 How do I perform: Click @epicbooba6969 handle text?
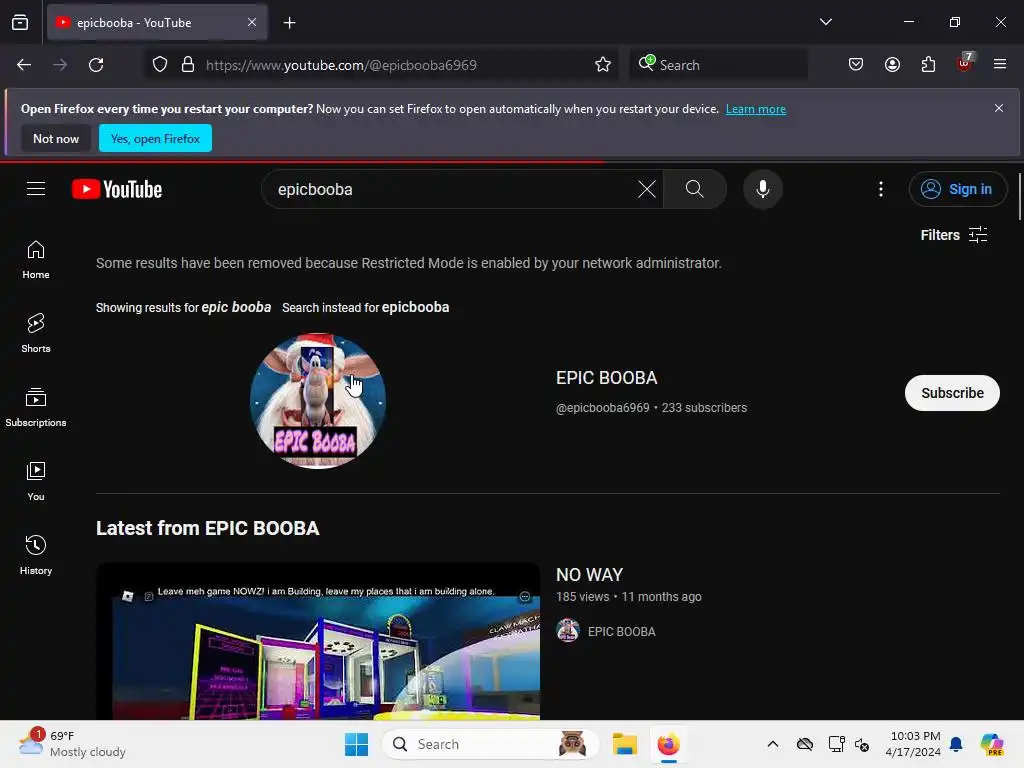(x=603, y=408)
